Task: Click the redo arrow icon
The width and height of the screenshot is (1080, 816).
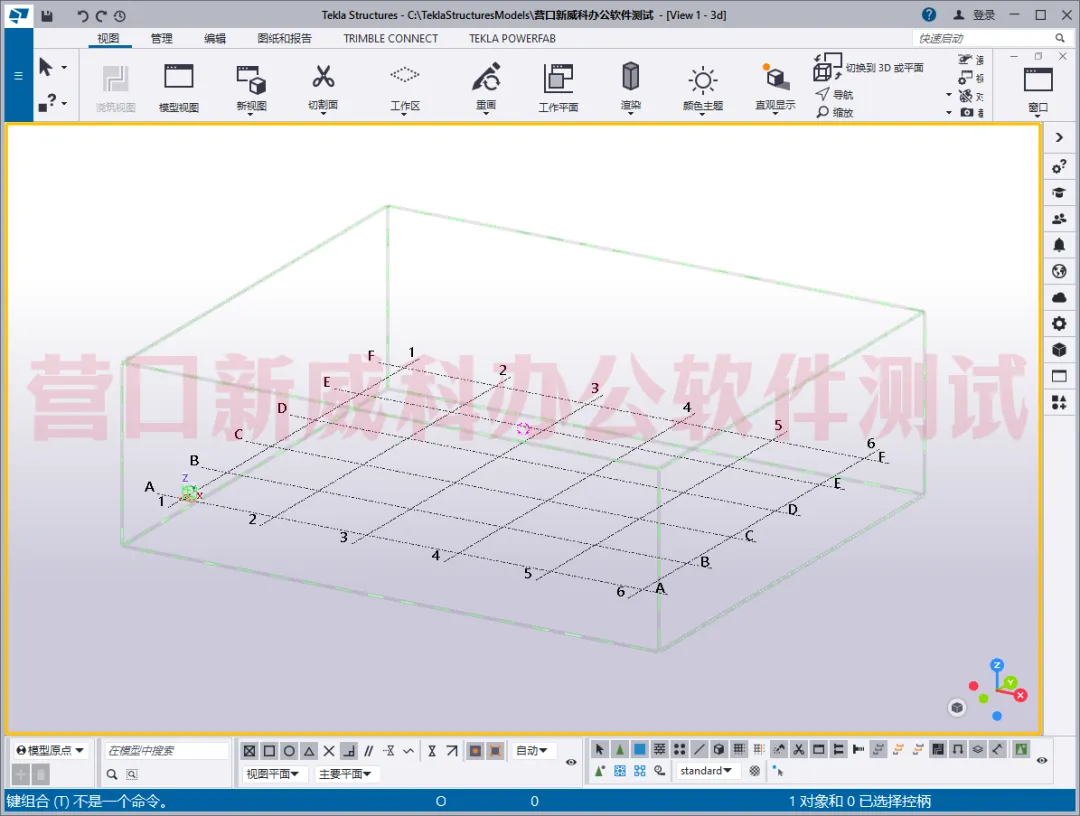Action: (x=101, y=15)
